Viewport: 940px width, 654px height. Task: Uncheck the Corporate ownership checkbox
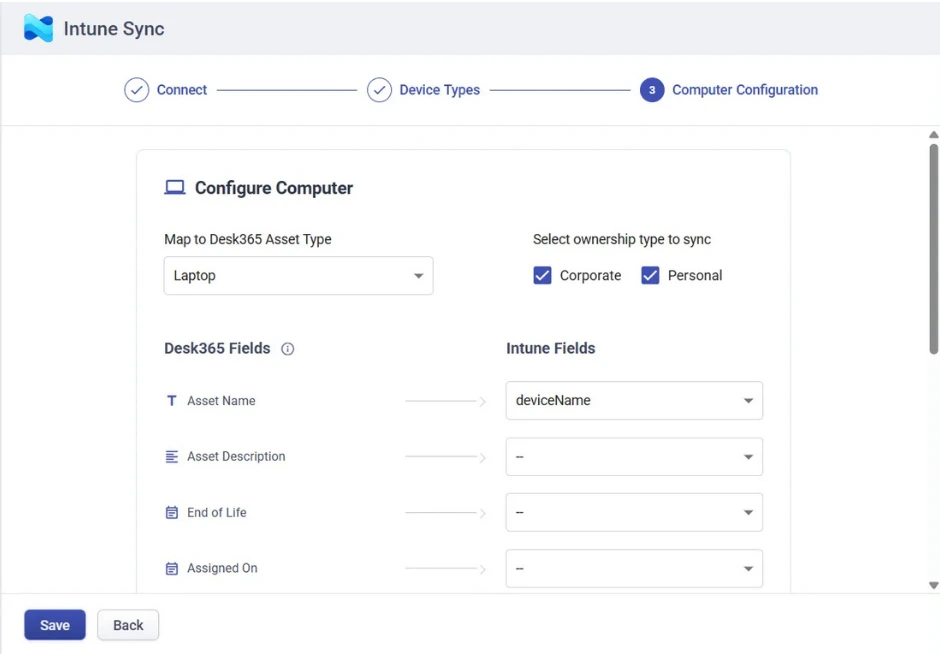pyautogui.click(x=543, y=275)
